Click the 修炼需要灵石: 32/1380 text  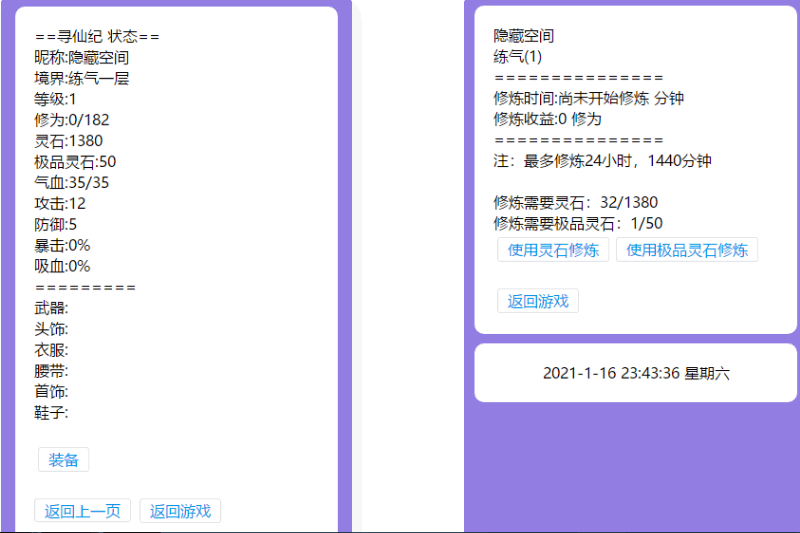pos(576,202)
